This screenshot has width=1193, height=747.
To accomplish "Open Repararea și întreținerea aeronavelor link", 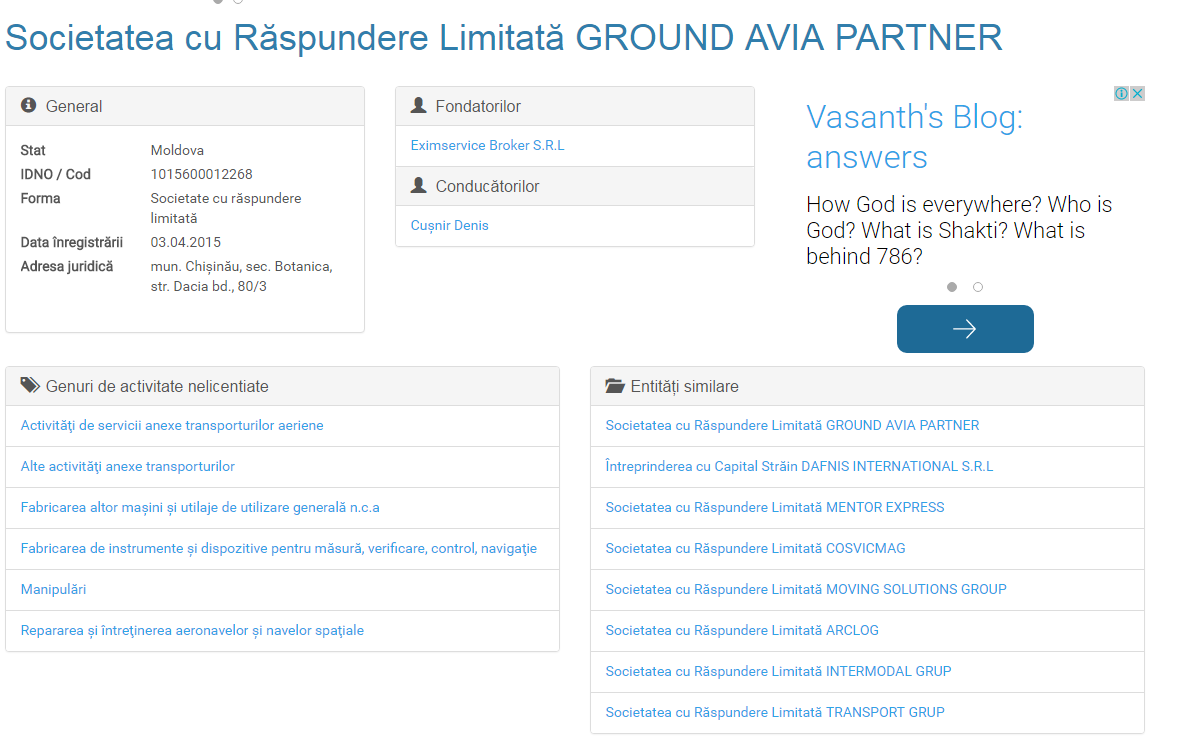I will [x=192, y=631].
